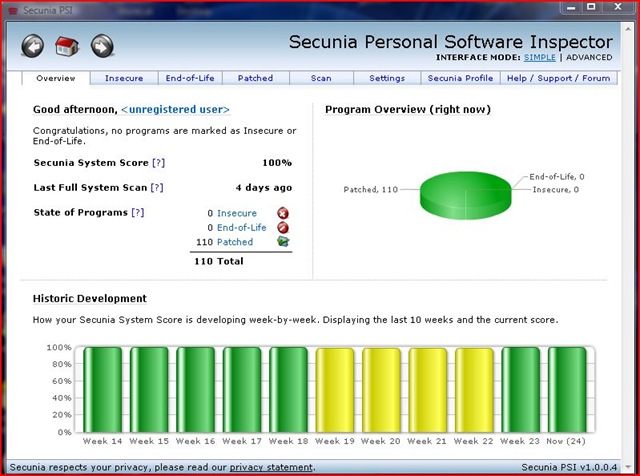Read the privacy statement link
The height and width of the screenshot is (476, 640).
click(271, 467)
